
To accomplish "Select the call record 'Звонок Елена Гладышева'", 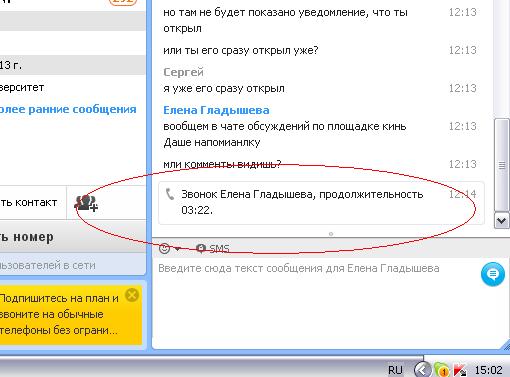I will tap(321, 203).
